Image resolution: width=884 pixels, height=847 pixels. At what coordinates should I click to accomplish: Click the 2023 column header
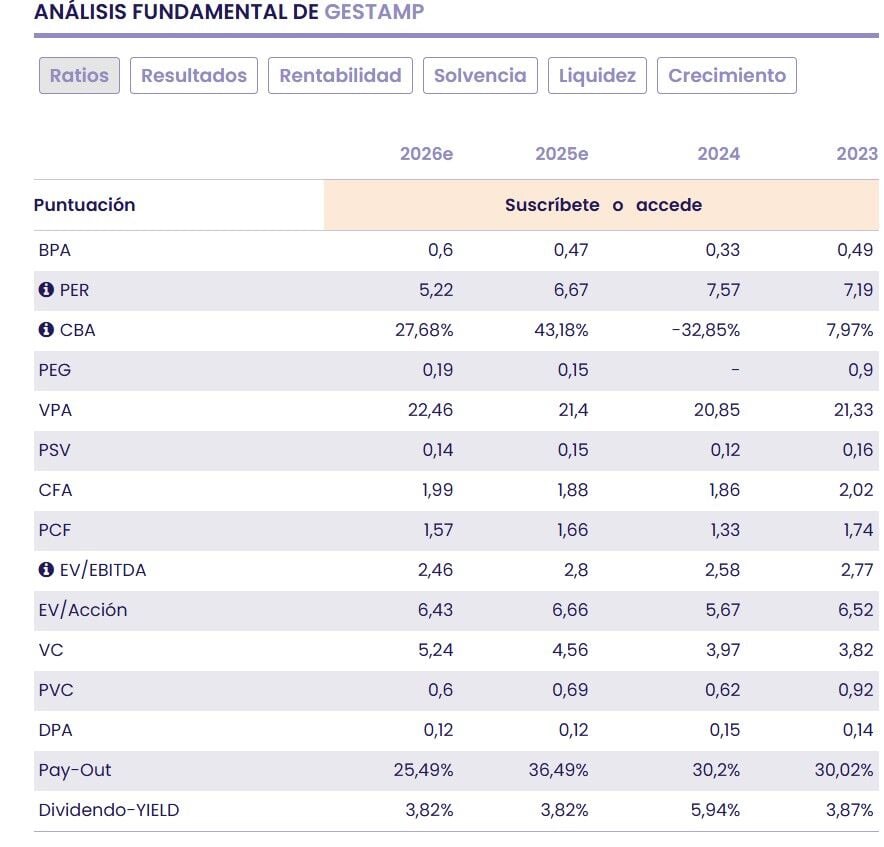click(856, 154)
